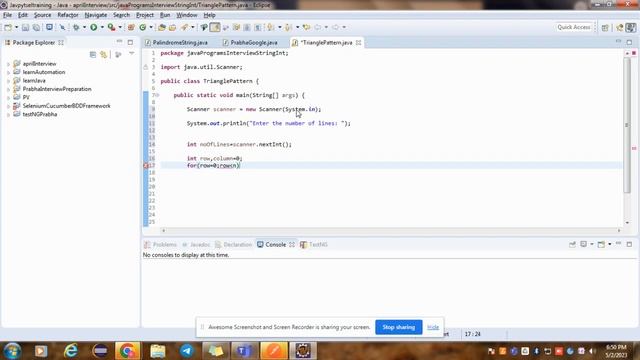The image size is (640, 360).
Task: Expand the testNGPrabha project
Action: pyautogui.click(x=8, y=115)
